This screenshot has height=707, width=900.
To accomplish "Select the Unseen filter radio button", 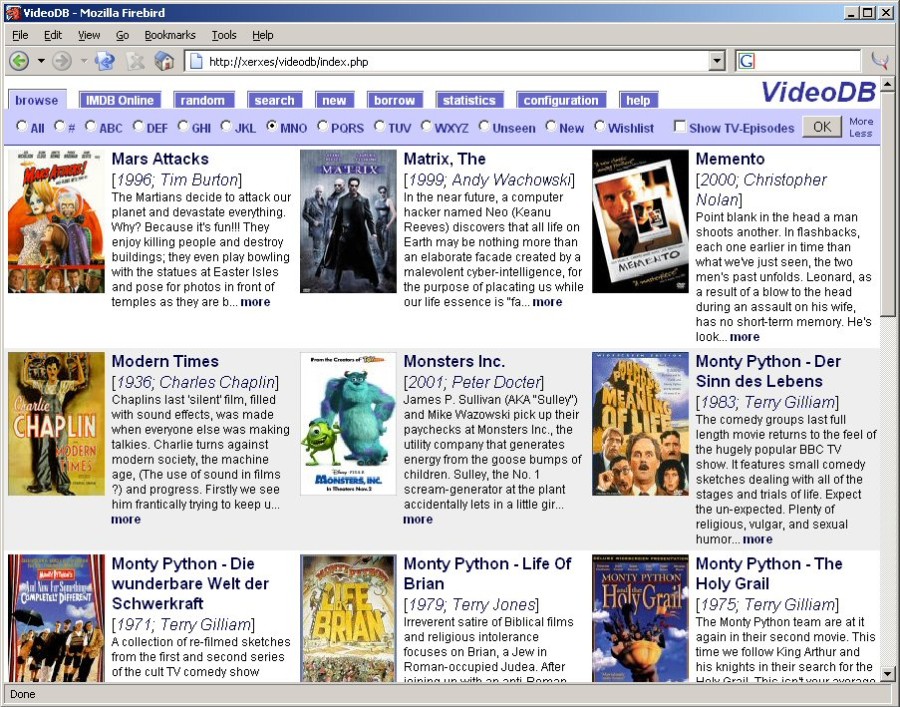I will point(484,126).
